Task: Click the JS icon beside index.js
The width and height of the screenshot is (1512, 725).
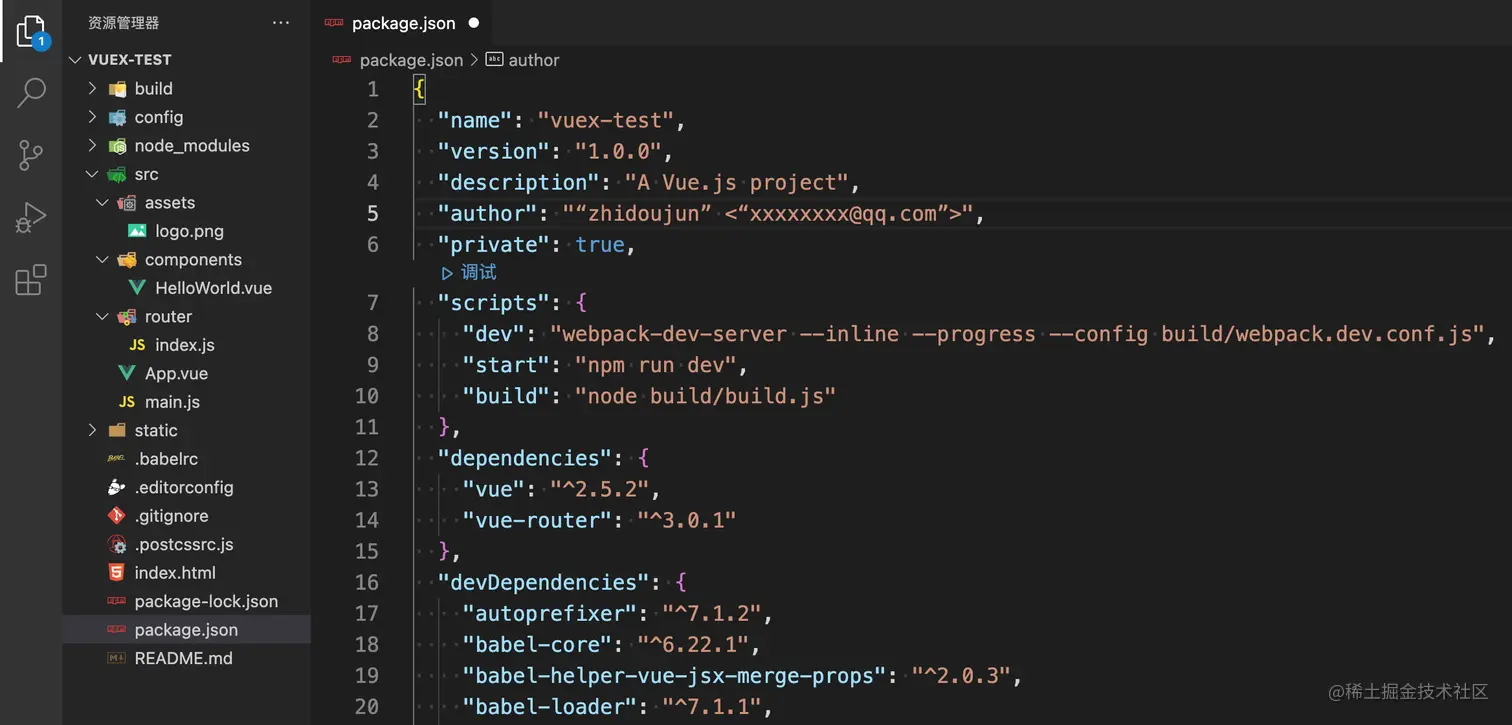Action: click(137, 345)
